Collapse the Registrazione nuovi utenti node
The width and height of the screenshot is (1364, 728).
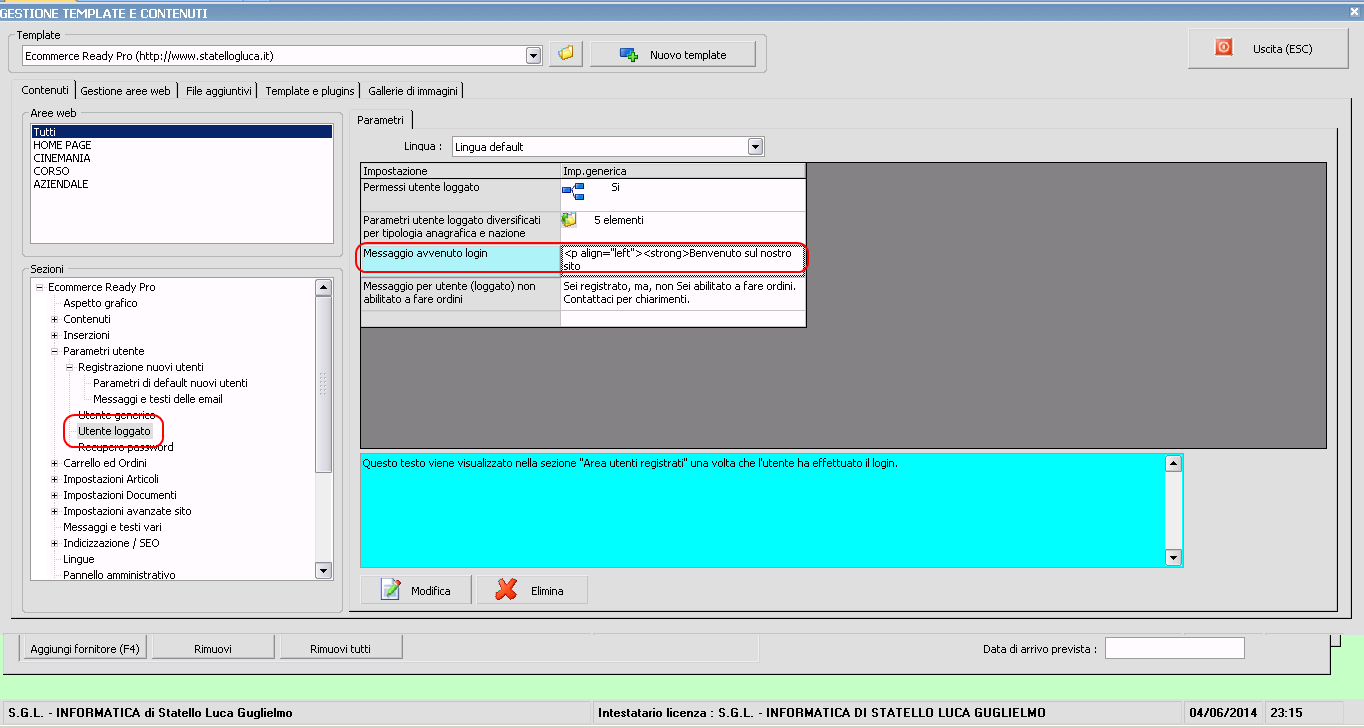point(70,367)
